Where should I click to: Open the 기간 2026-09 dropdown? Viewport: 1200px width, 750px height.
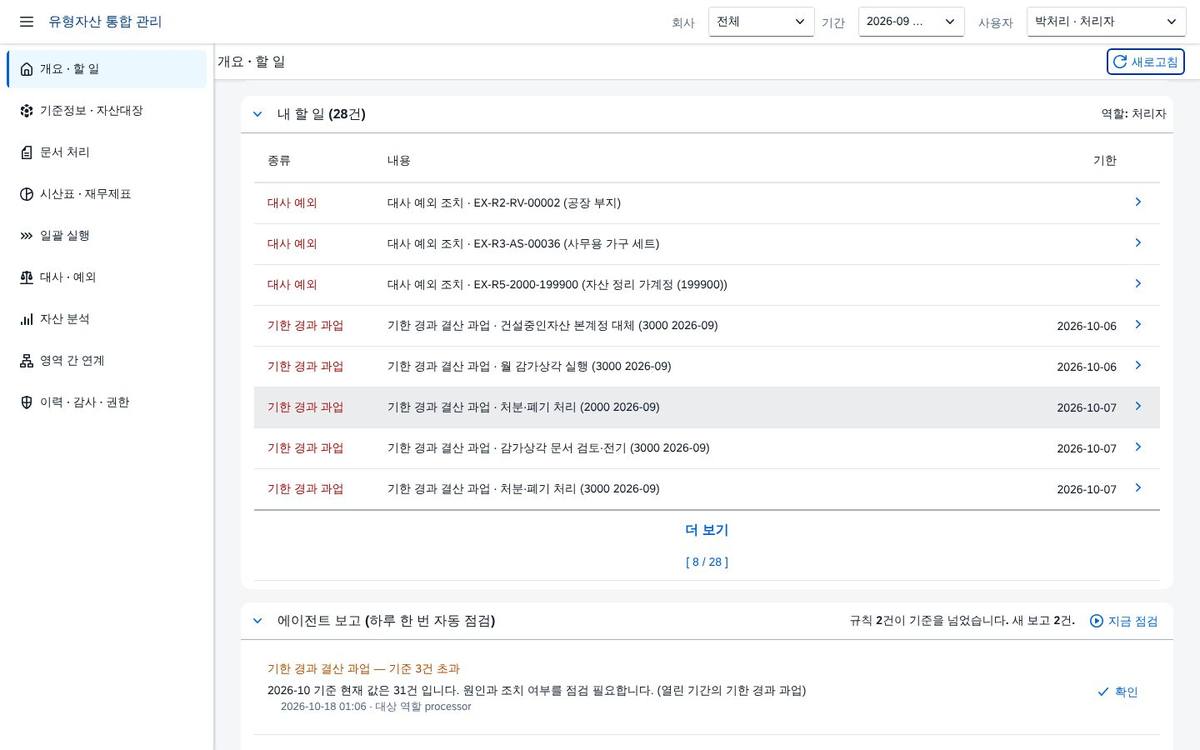click(911, 22)
